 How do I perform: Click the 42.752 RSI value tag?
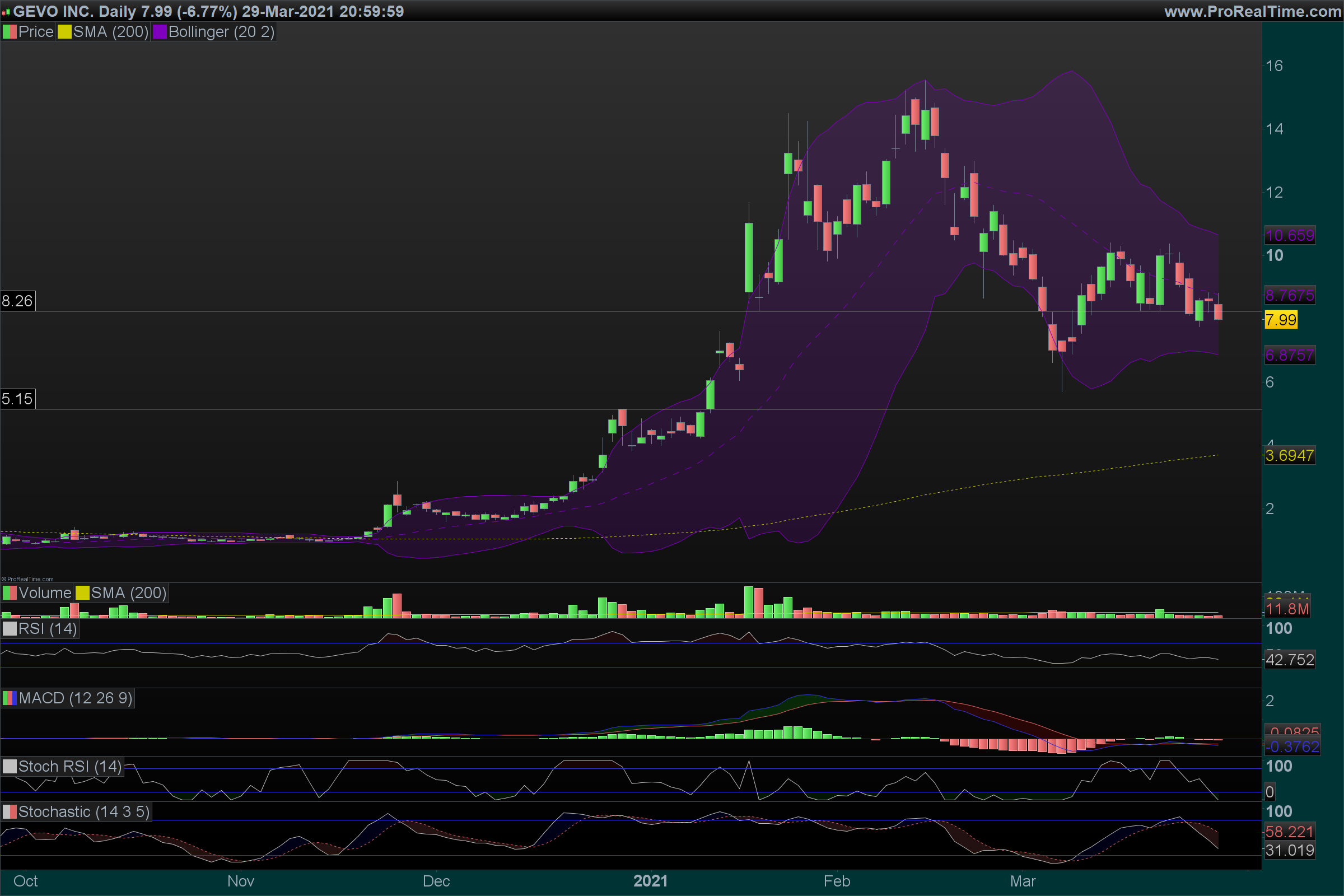point(1290,660)
